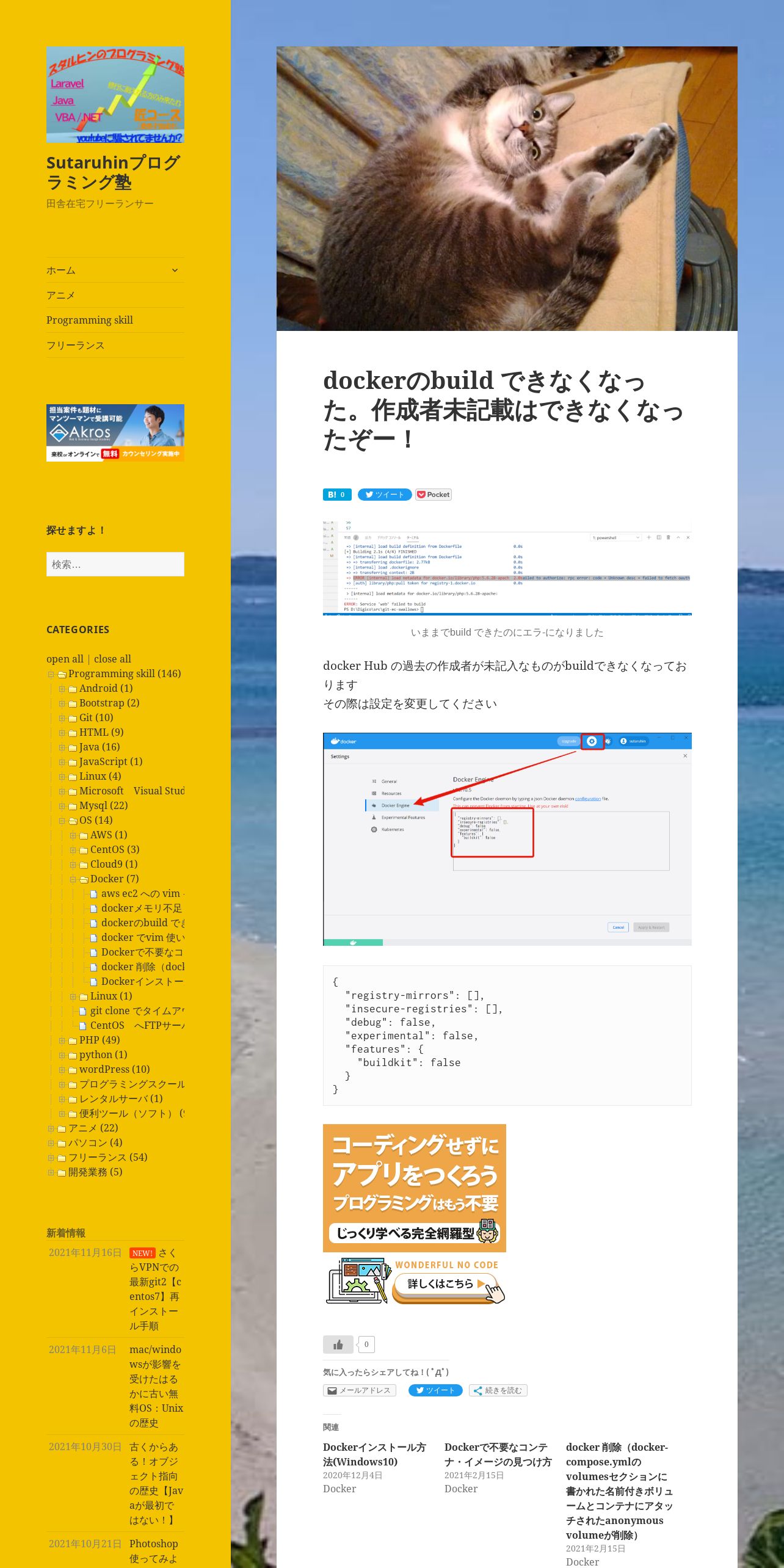Open related post Dockerで不要なコンテナ
This screenshot has height=1568, width=784.
498,1454
